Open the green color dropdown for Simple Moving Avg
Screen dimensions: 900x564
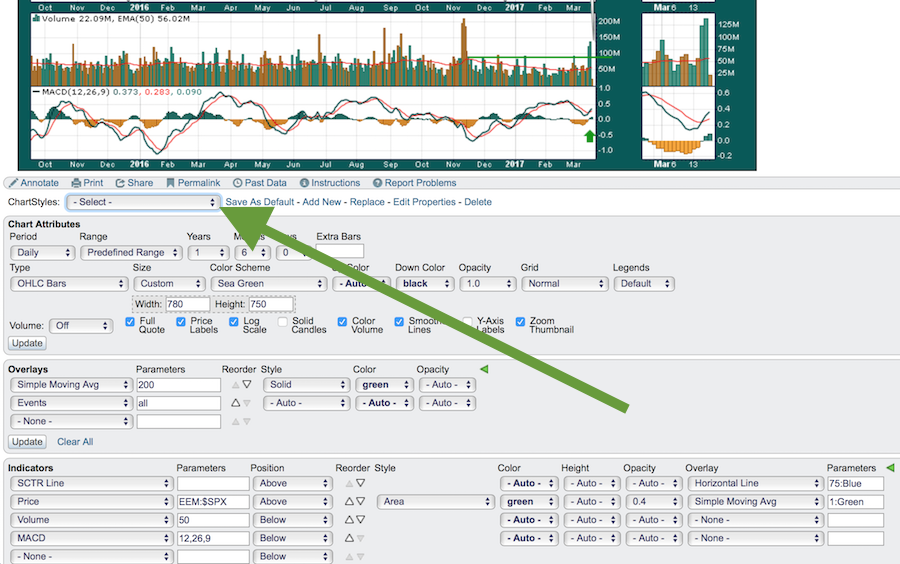tap(384, 385)
